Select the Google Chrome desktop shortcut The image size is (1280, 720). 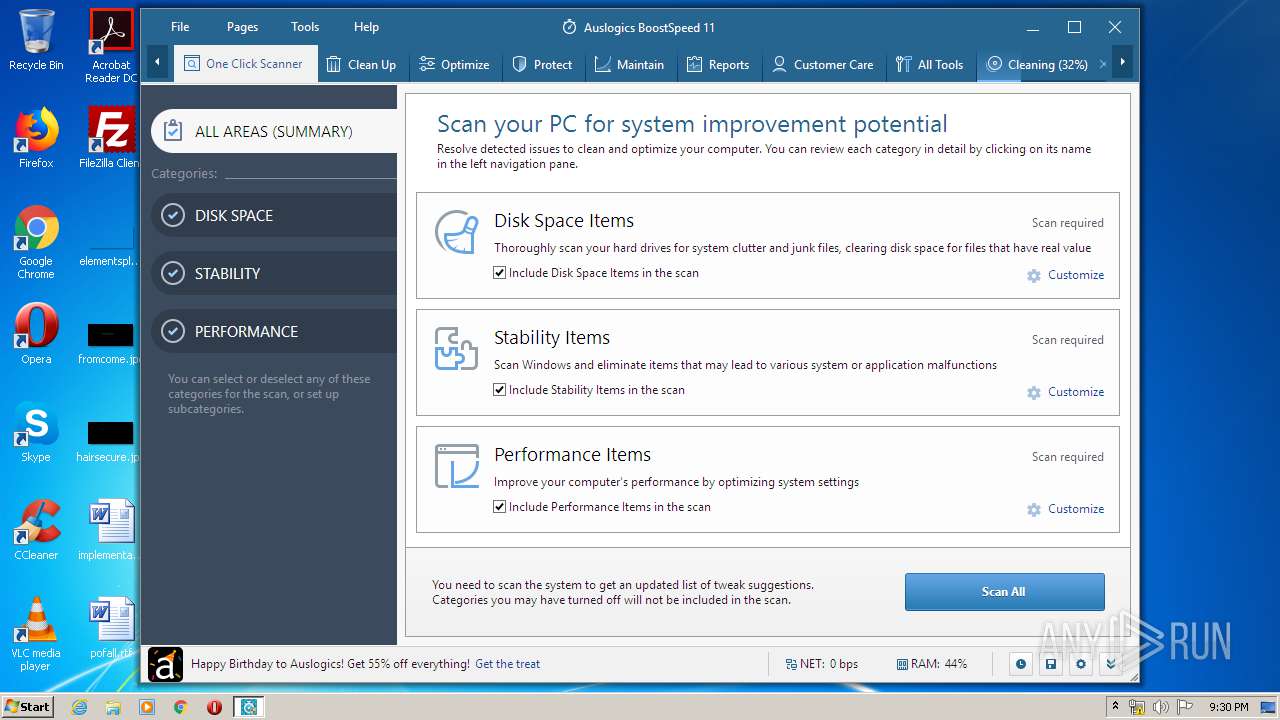coord(36,242)
